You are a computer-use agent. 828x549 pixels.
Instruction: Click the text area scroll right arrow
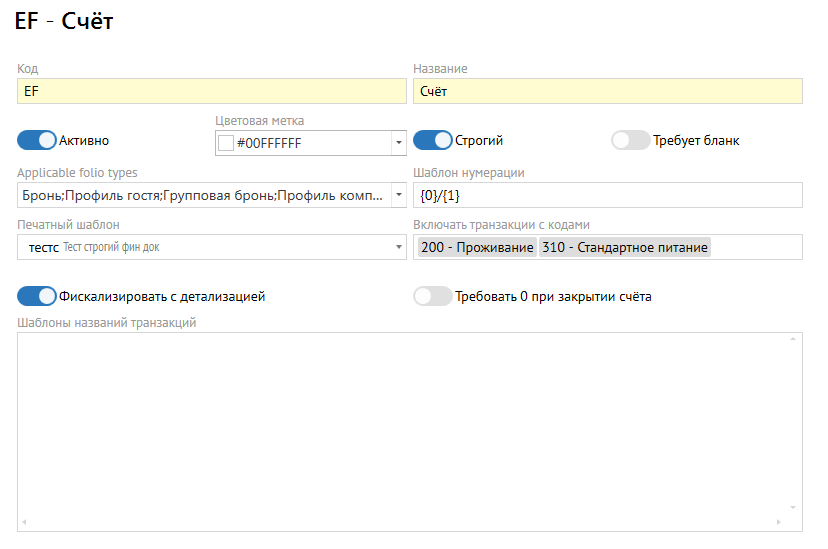point(779,523)
